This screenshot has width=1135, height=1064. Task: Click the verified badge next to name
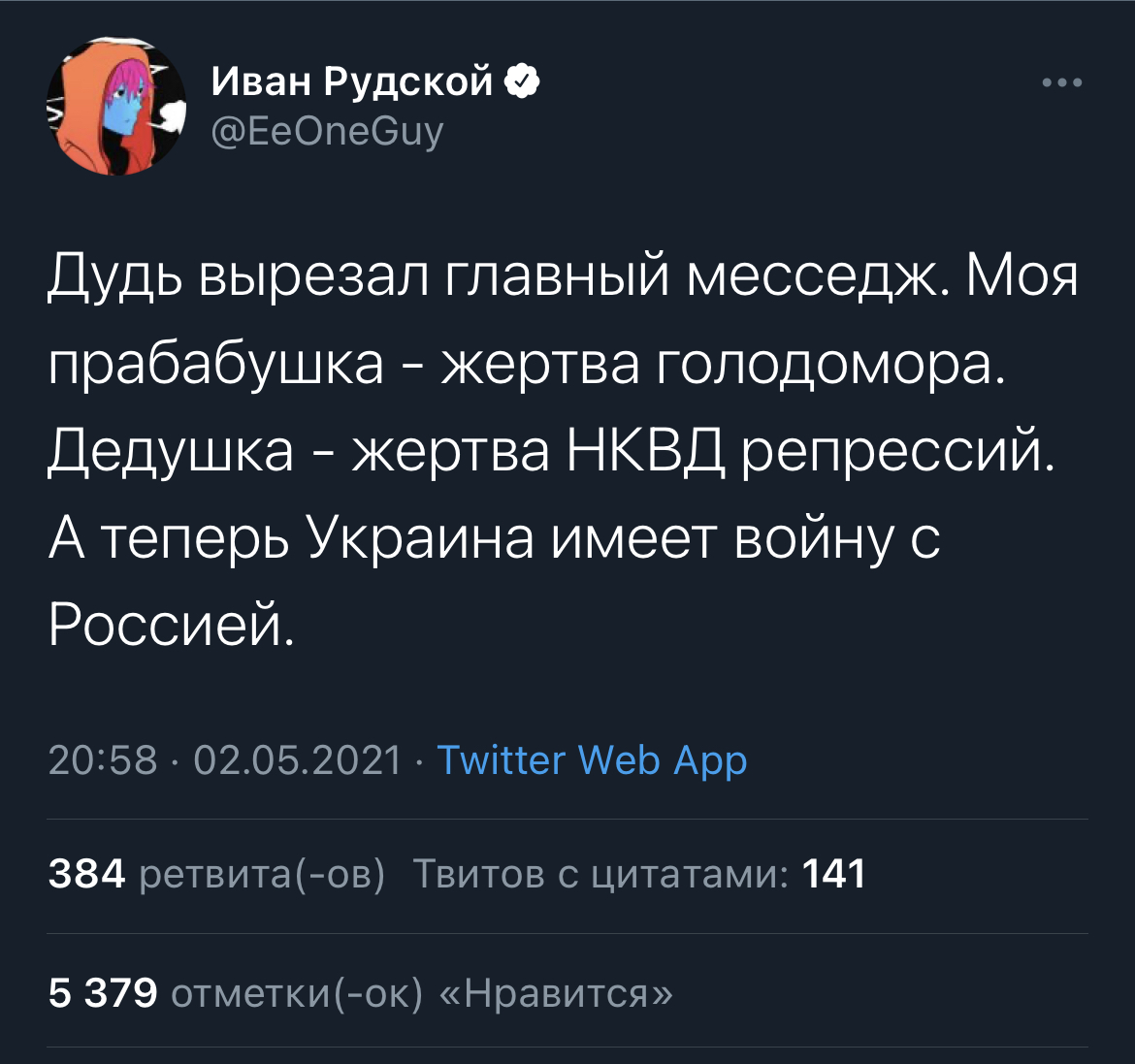[x=523, y=83]
